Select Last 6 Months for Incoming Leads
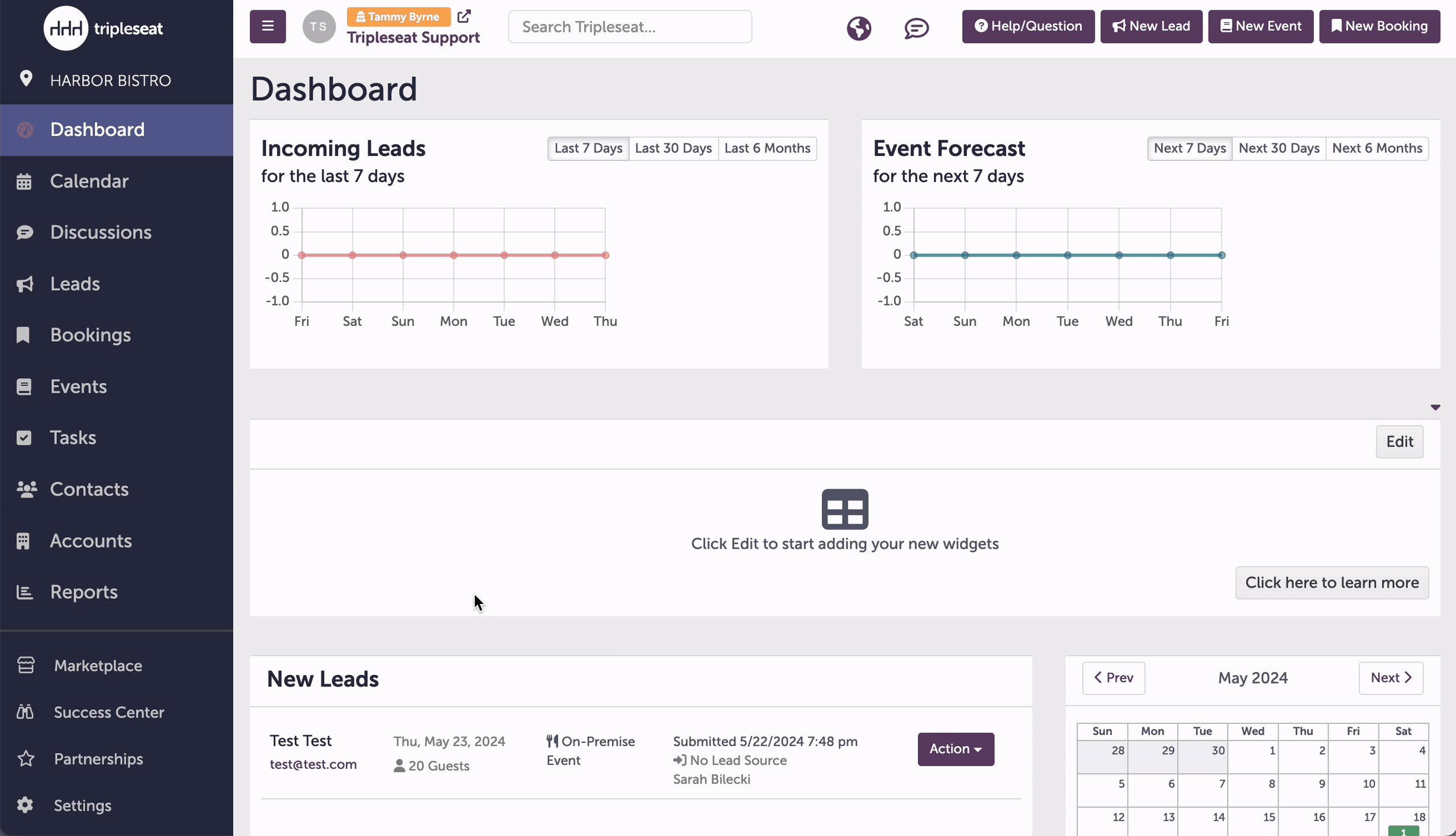Image resolution: width=1456 pixels, height=836 pixels. coord(767,148)
